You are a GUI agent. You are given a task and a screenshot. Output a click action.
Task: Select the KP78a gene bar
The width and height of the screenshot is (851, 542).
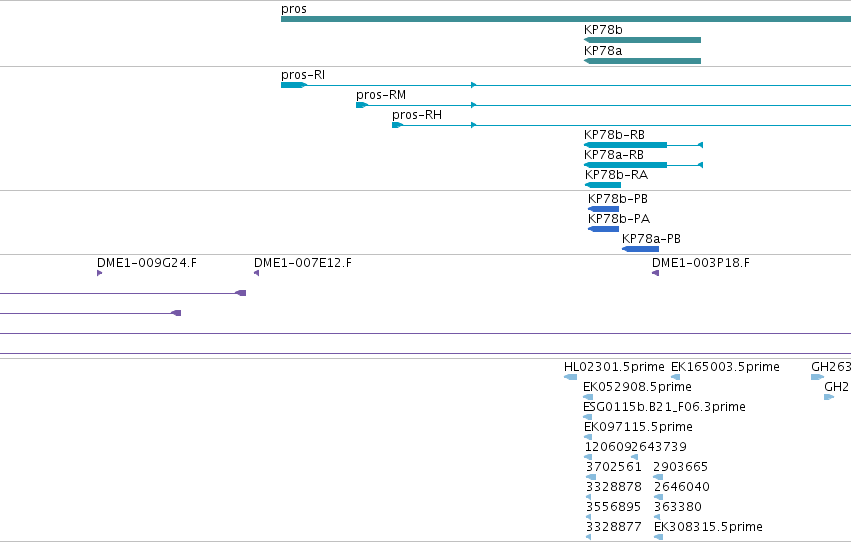click(x=642, y=61)
